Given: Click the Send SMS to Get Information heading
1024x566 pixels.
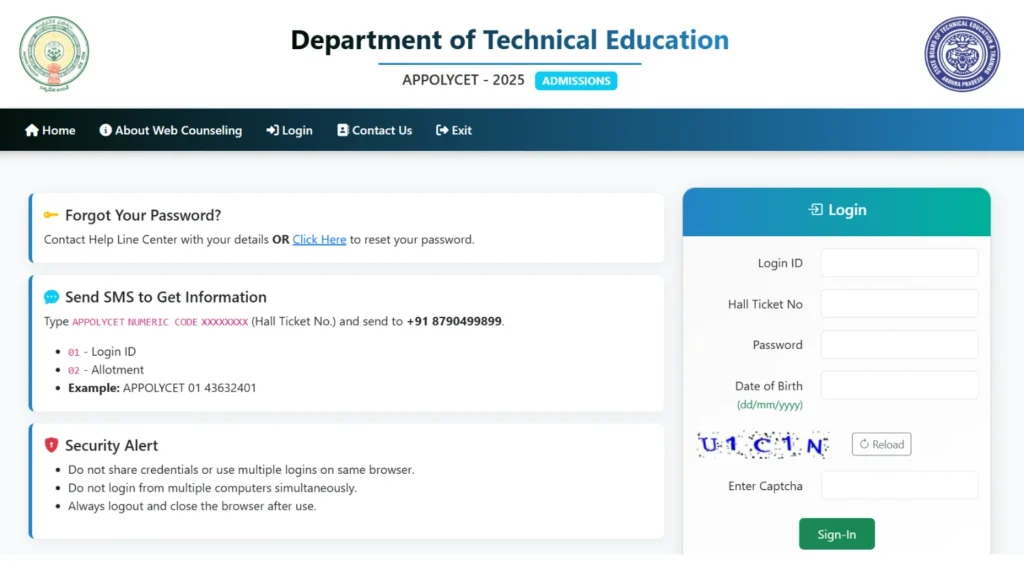Looking at the screenshot, I should coord(166,297).
